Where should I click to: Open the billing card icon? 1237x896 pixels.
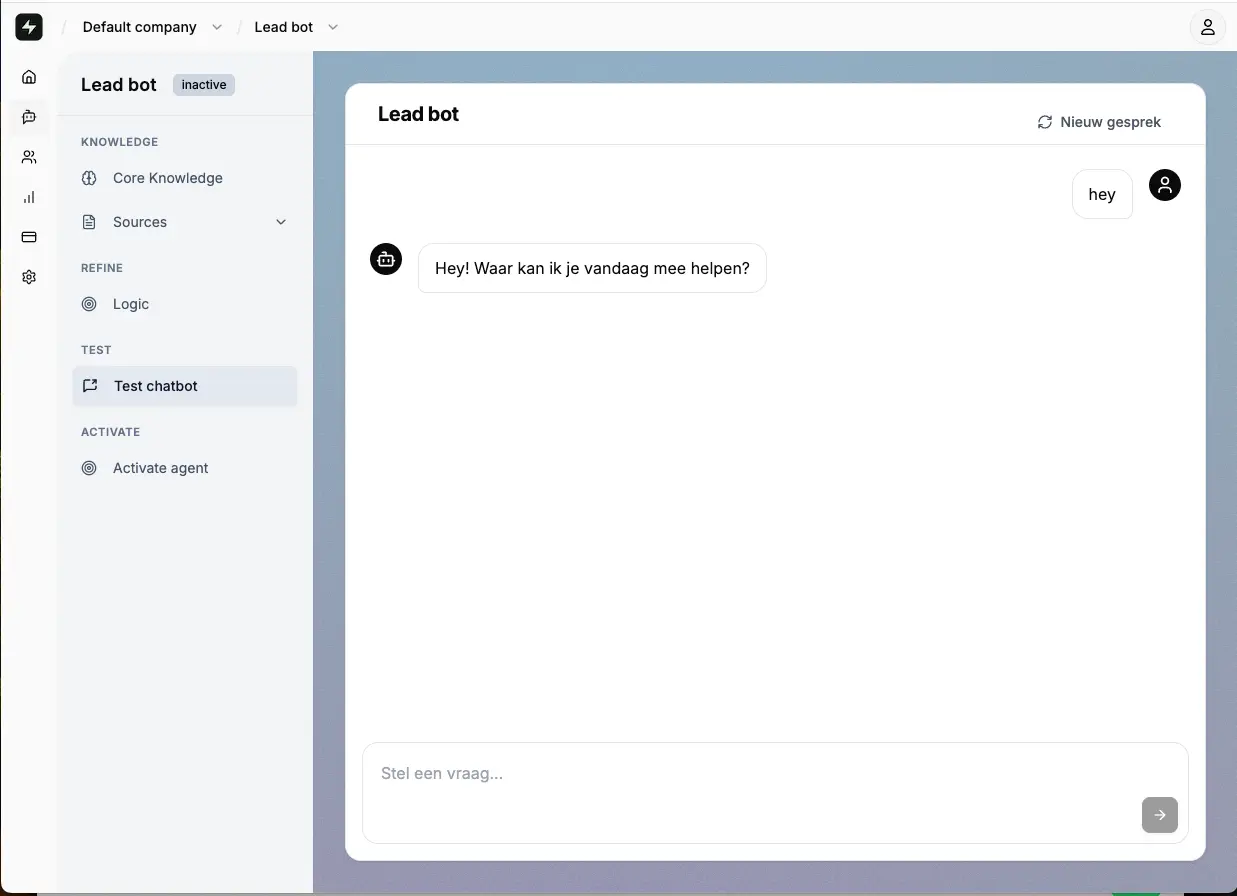(29, 237)
